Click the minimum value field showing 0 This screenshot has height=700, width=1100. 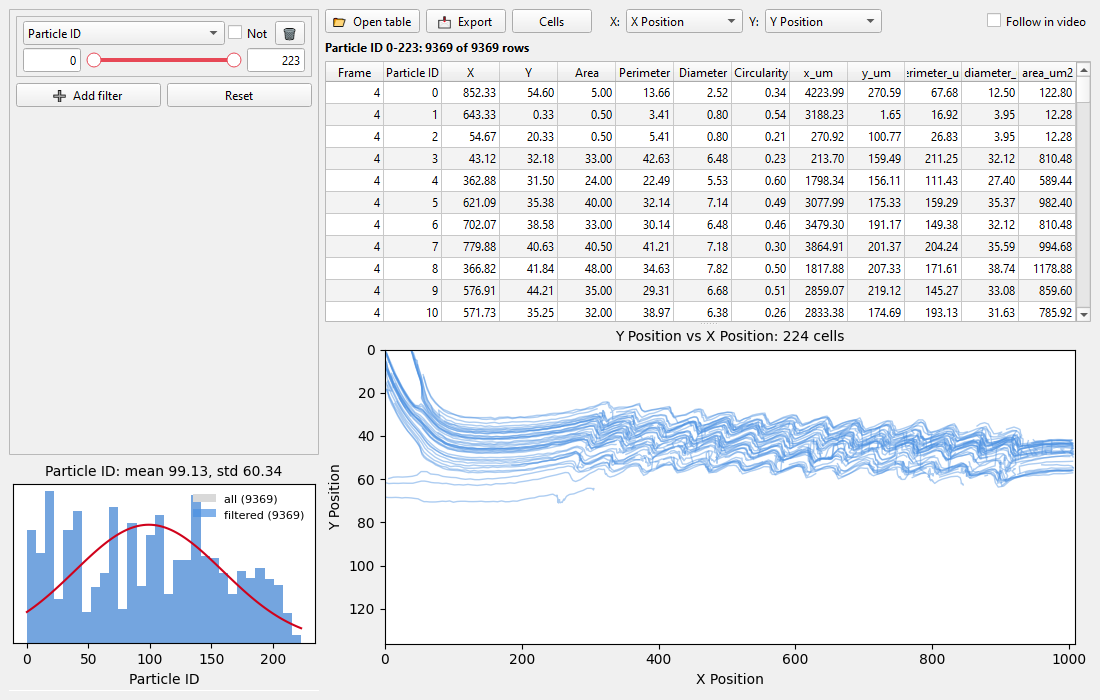coord(52,60)
